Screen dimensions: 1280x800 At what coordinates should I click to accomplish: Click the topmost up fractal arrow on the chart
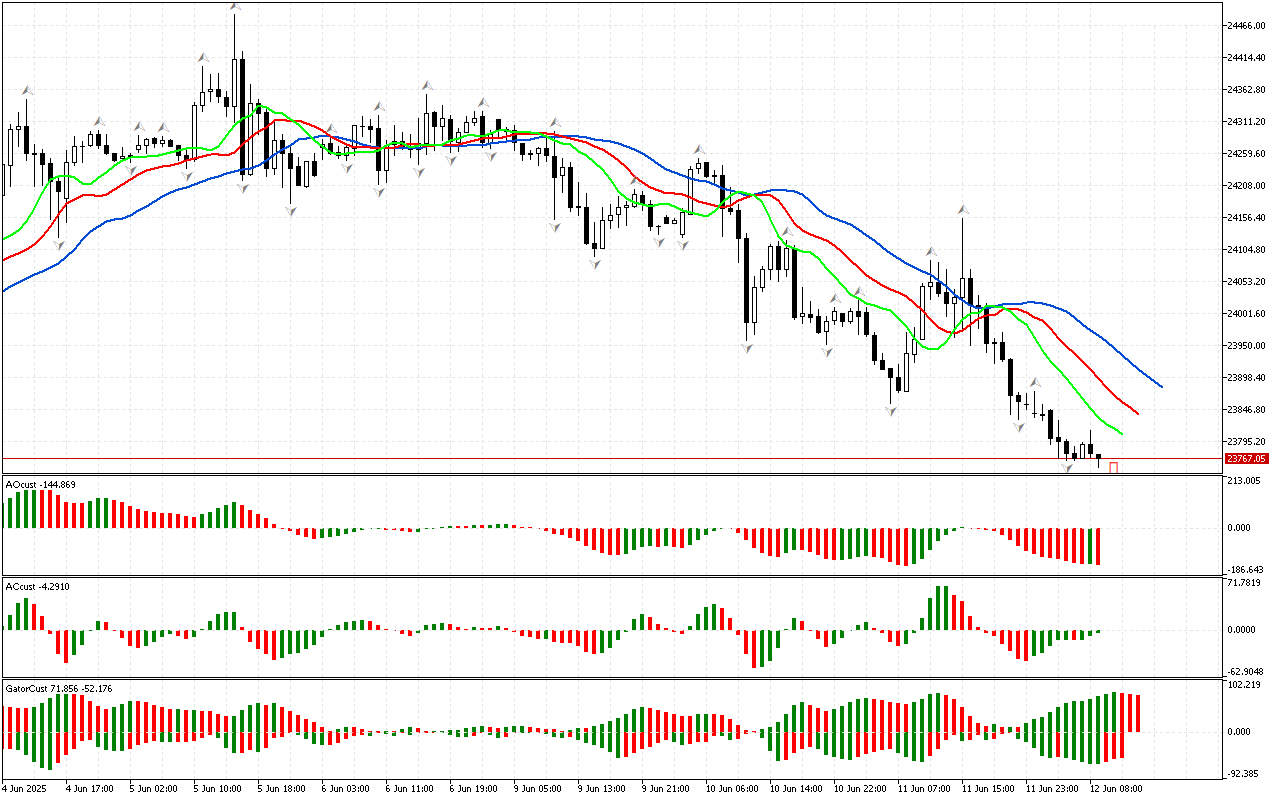[x=235, y=8]
